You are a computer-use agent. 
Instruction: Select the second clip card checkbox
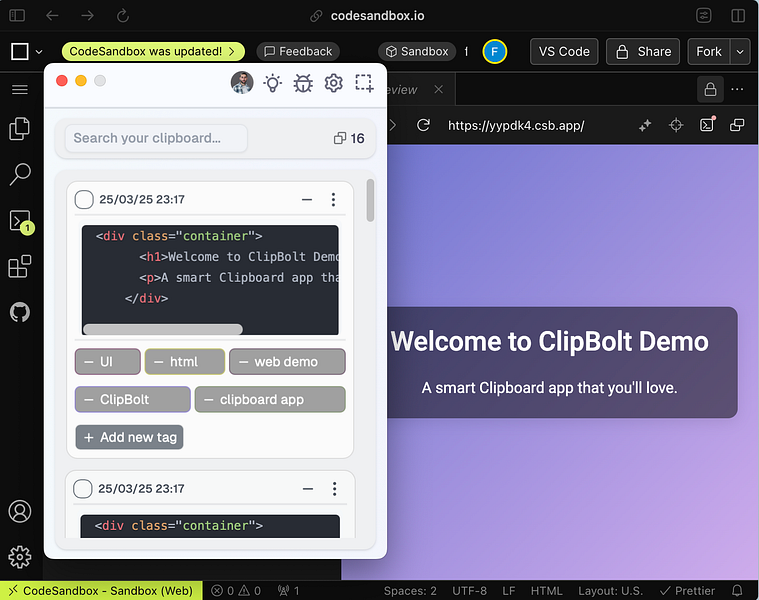coord(83,489)
